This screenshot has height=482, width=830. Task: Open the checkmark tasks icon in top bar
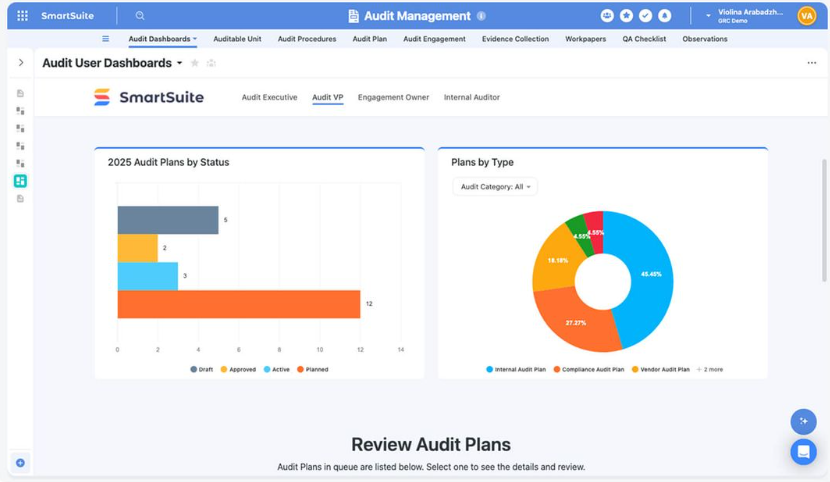pos(645,16)
